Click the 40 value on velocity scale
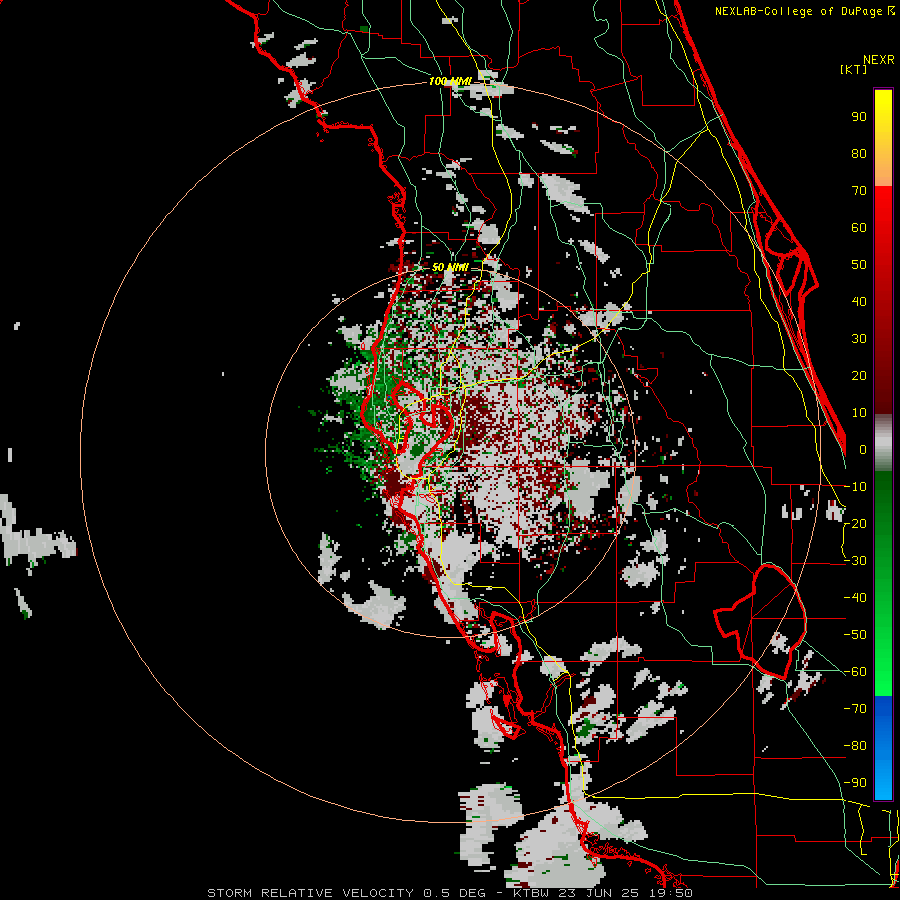Screen dimensions: 900x900 pos(859,302)
